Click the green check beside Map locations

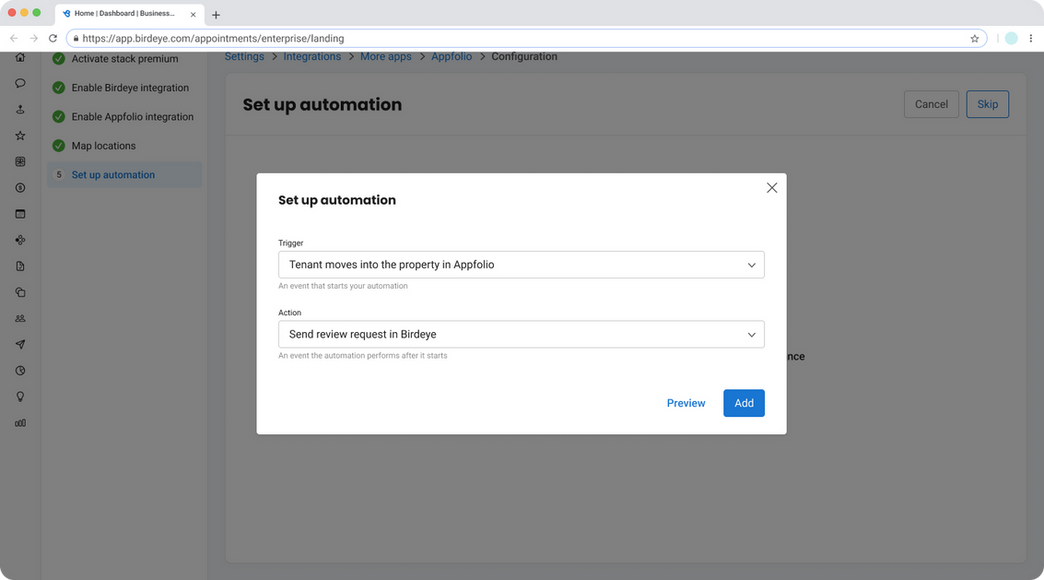pyautogui.click(x=59, y=146)
